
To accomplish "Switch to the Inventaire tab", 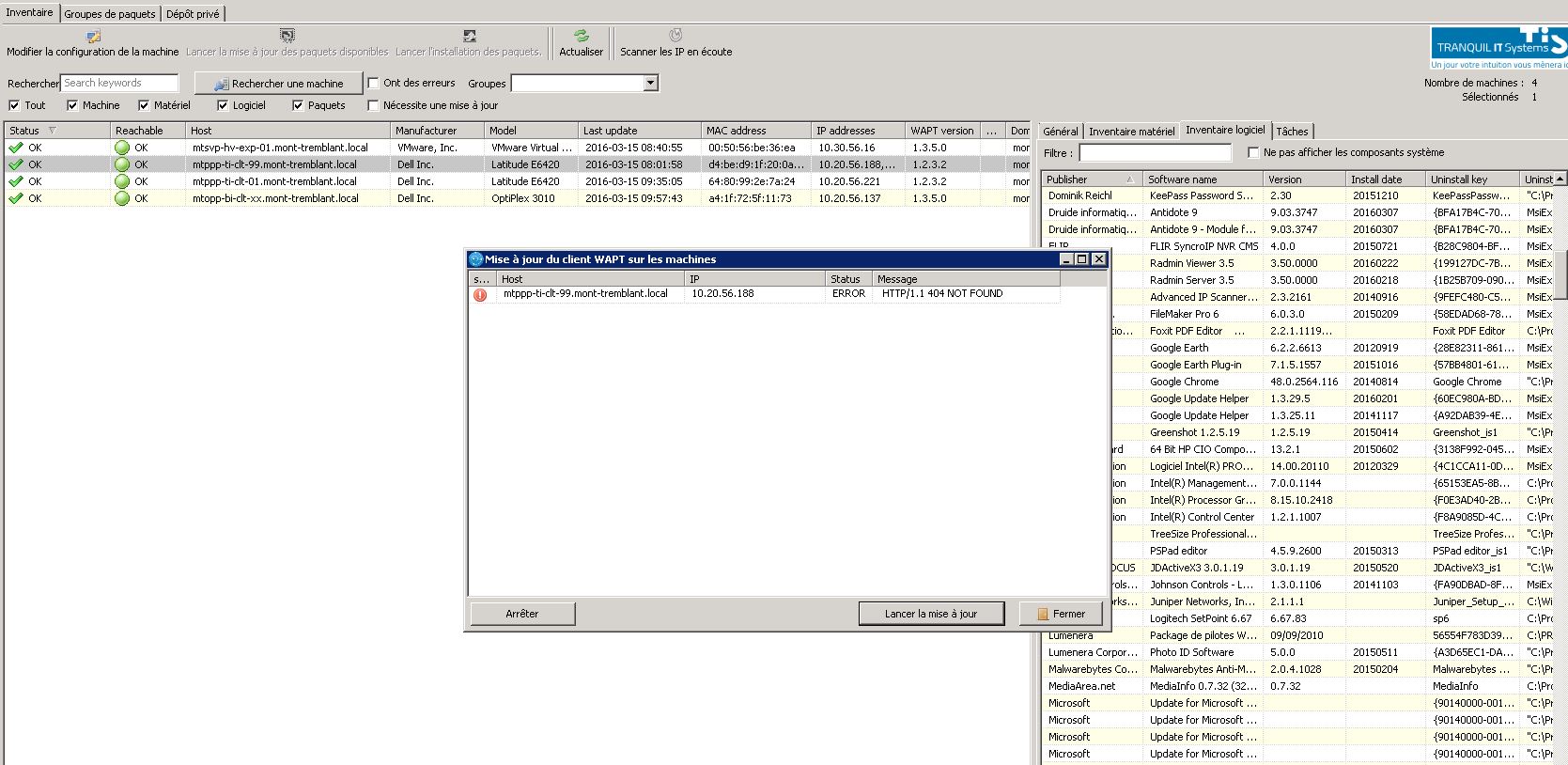I will click(30, 12).
